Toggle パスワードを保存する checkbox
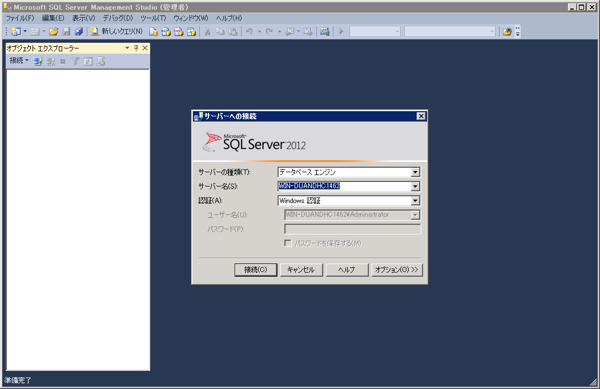The height and width of the screenshot is (389, 600). [288, 243]
